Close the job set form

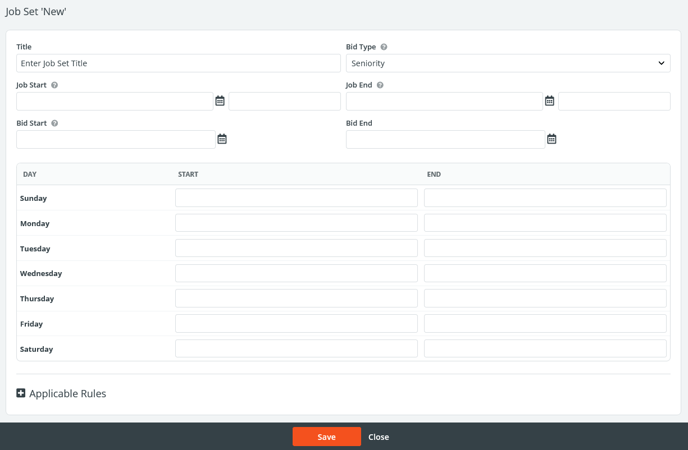(378, 437)
